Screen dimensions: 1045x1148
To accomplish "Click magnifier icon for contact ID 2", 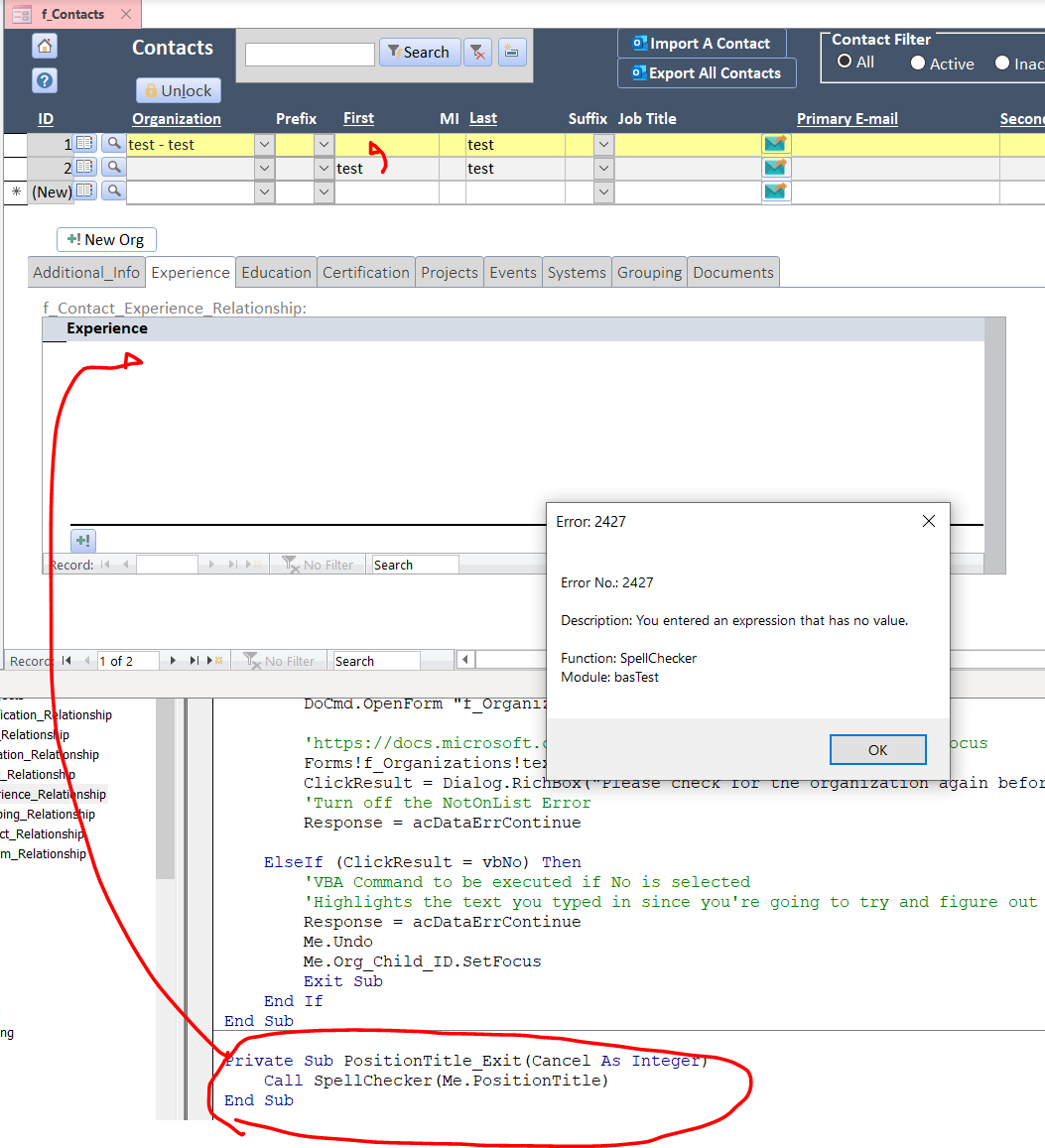I will [x=113, y=168].
